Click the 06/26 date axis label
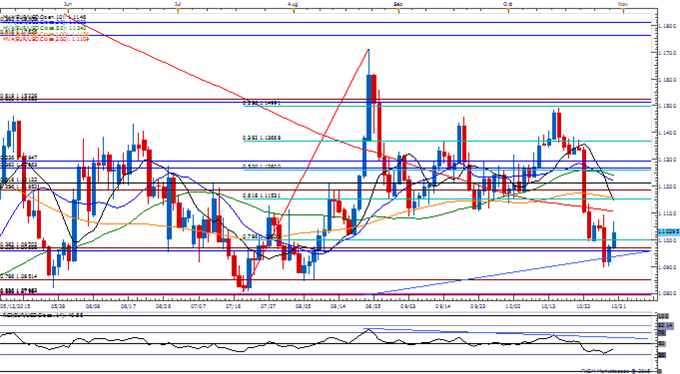This screenshot has width=680, height=374. [163, 305]
